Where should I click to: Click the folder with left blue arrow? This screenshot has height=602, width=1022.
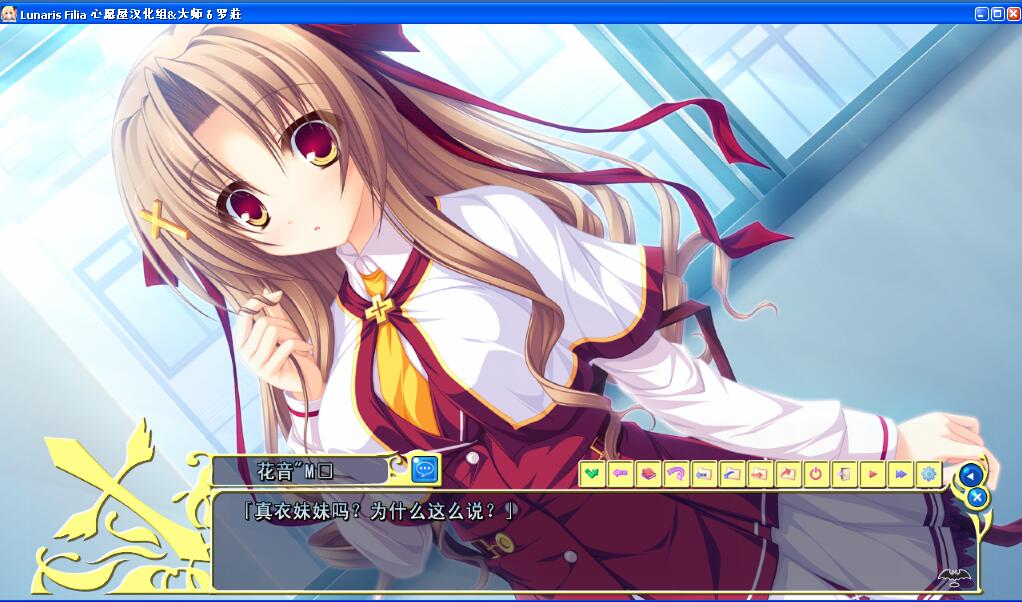[704, 473]
